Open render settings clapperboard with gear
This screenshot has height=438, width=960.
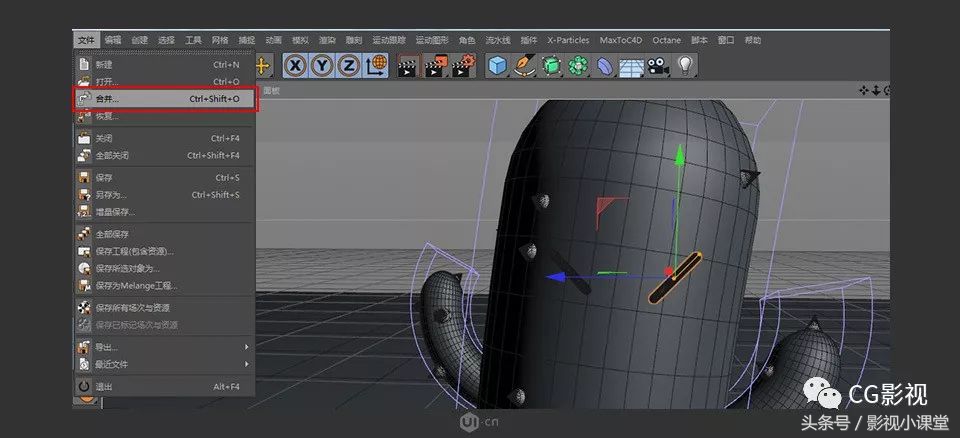[x=463, y=66]
